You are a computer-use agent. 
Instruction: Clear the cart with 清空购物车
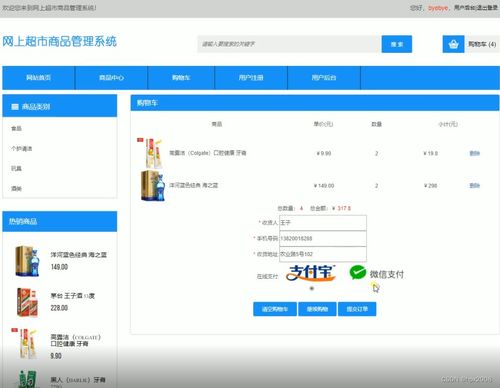click(275, 309)
